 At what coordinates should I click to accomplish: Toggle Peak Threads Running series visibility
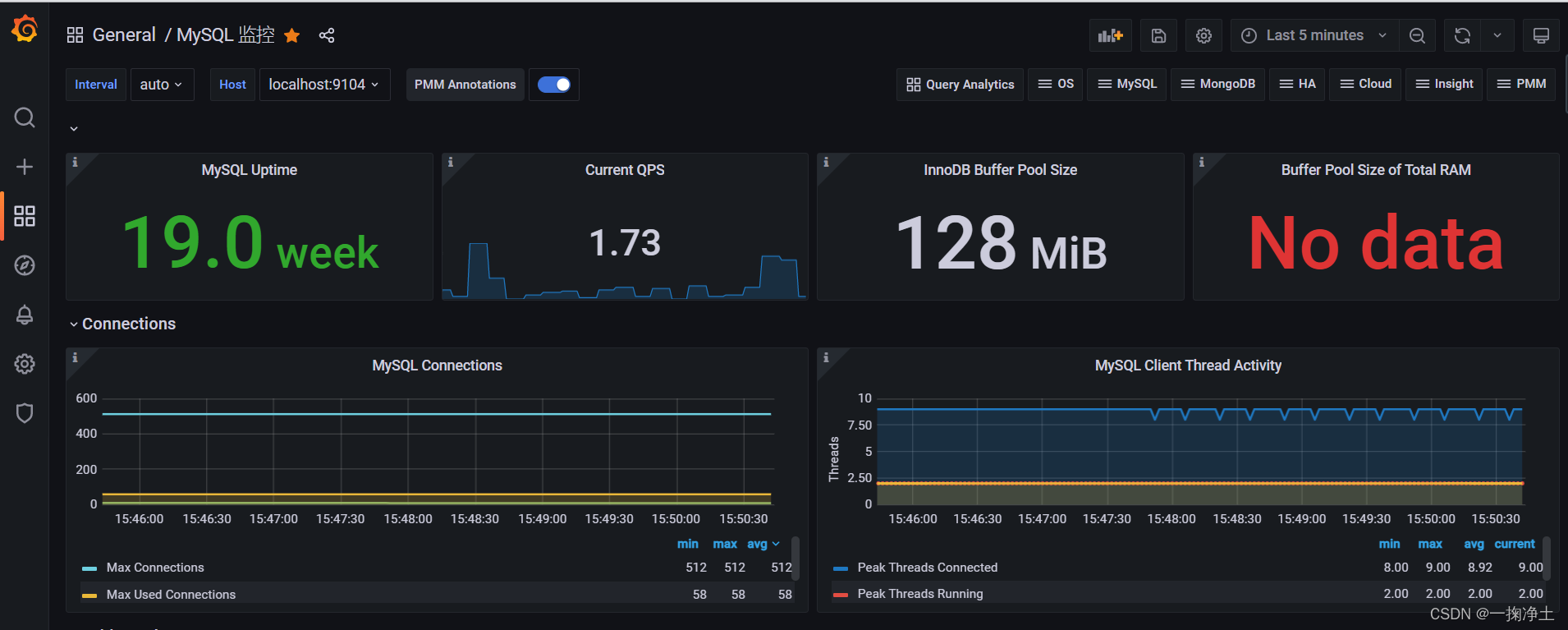(919, 594)
